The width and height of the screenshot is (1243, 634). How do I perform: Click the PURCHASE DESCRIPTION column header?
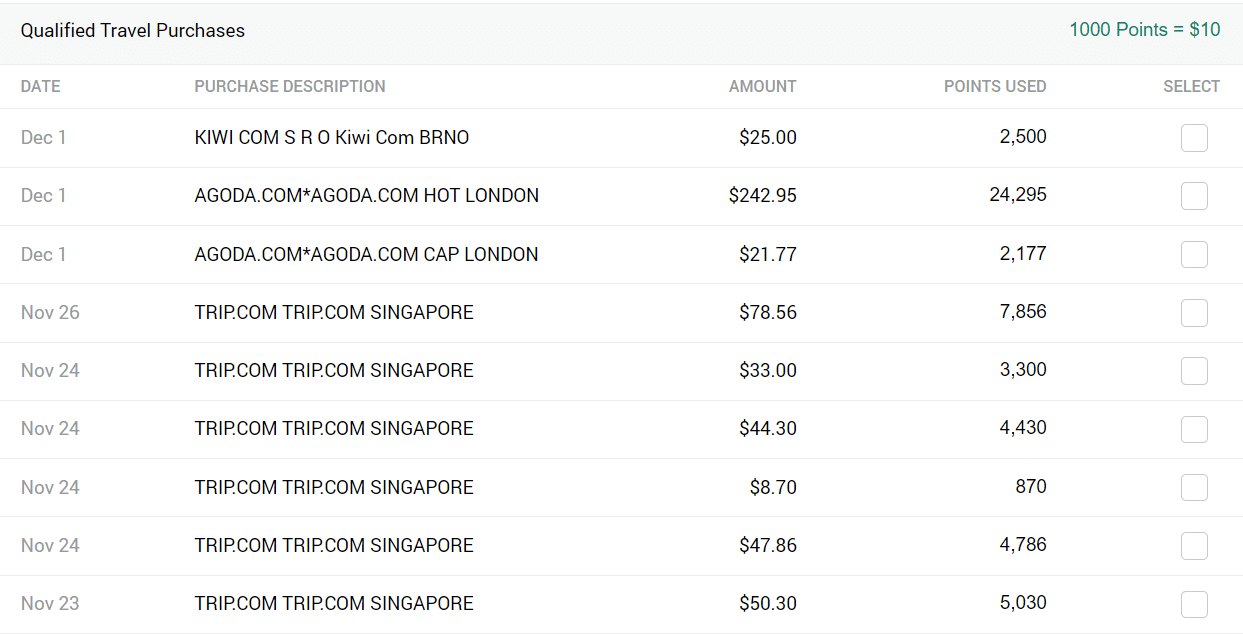pyautogui.click(x=290, y=87)
